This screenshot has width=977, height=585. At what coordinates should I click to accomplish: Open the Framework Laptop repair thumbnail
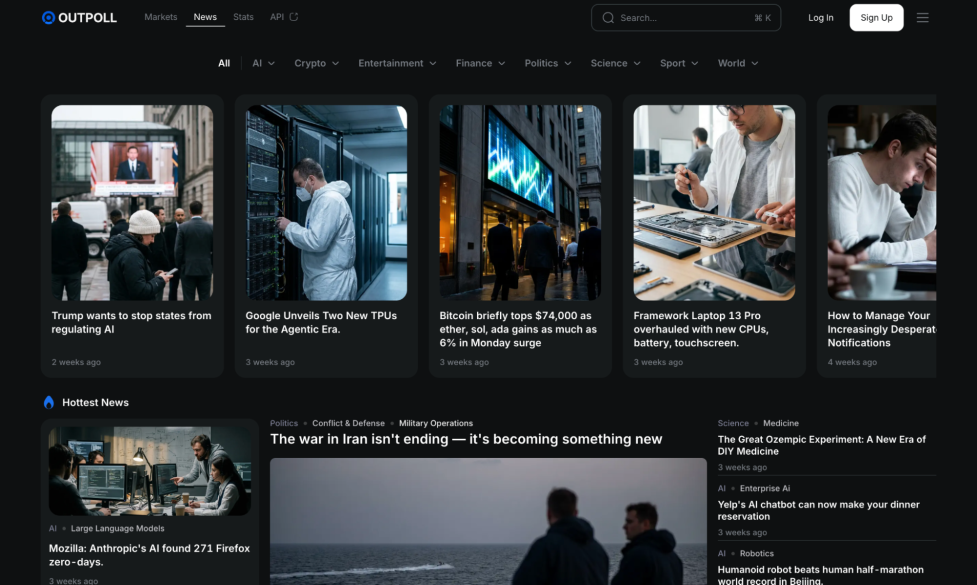[714, 202]
